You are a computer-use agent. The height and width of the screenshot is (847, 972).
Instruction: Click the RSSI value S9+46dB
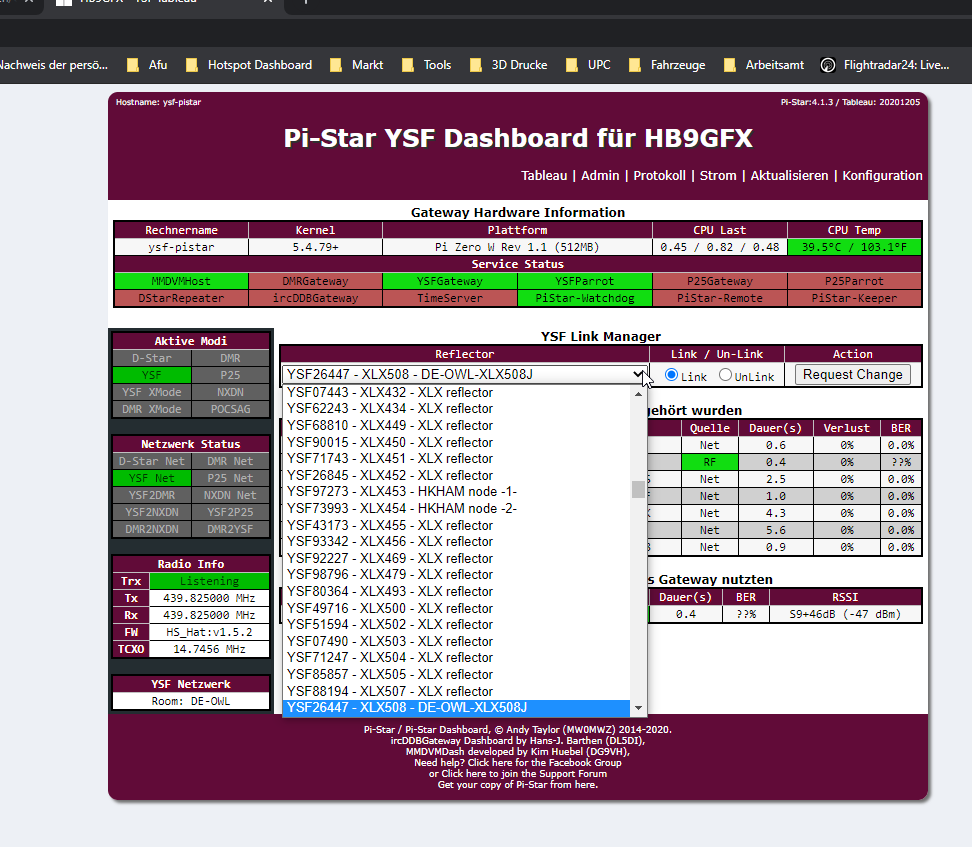845,614
